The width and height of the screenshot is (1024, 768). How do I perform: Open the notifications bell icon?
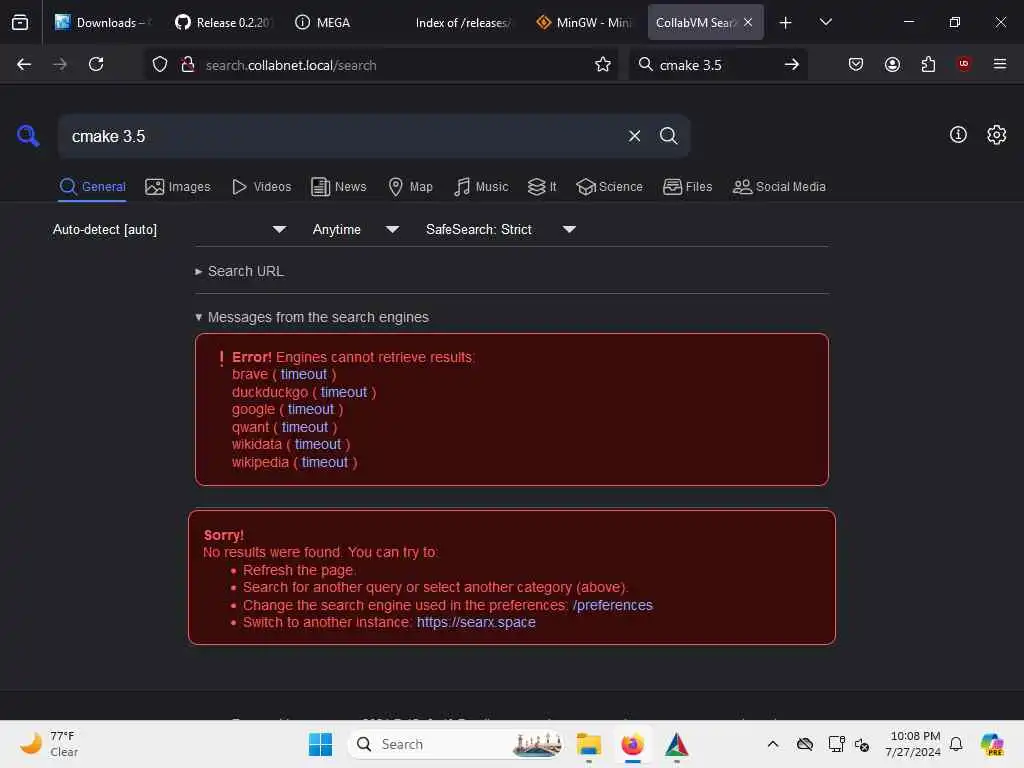point(956,744)
